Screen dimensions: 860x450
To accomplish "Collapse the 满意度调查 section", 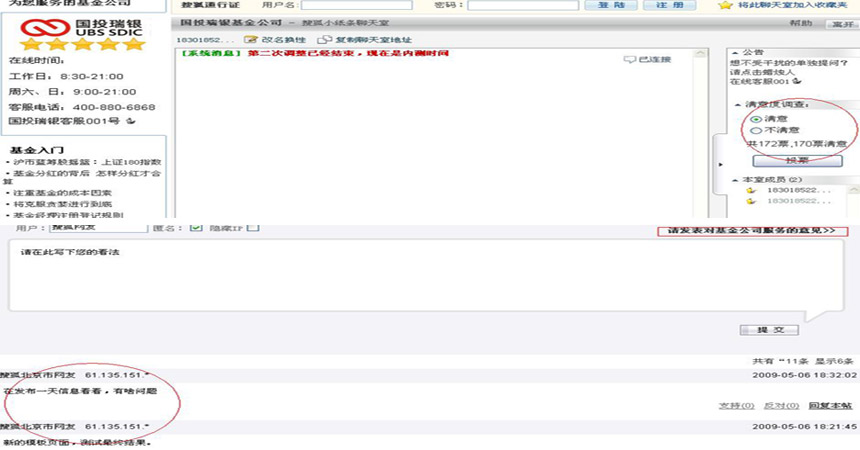I will click(x=735, y=104).
